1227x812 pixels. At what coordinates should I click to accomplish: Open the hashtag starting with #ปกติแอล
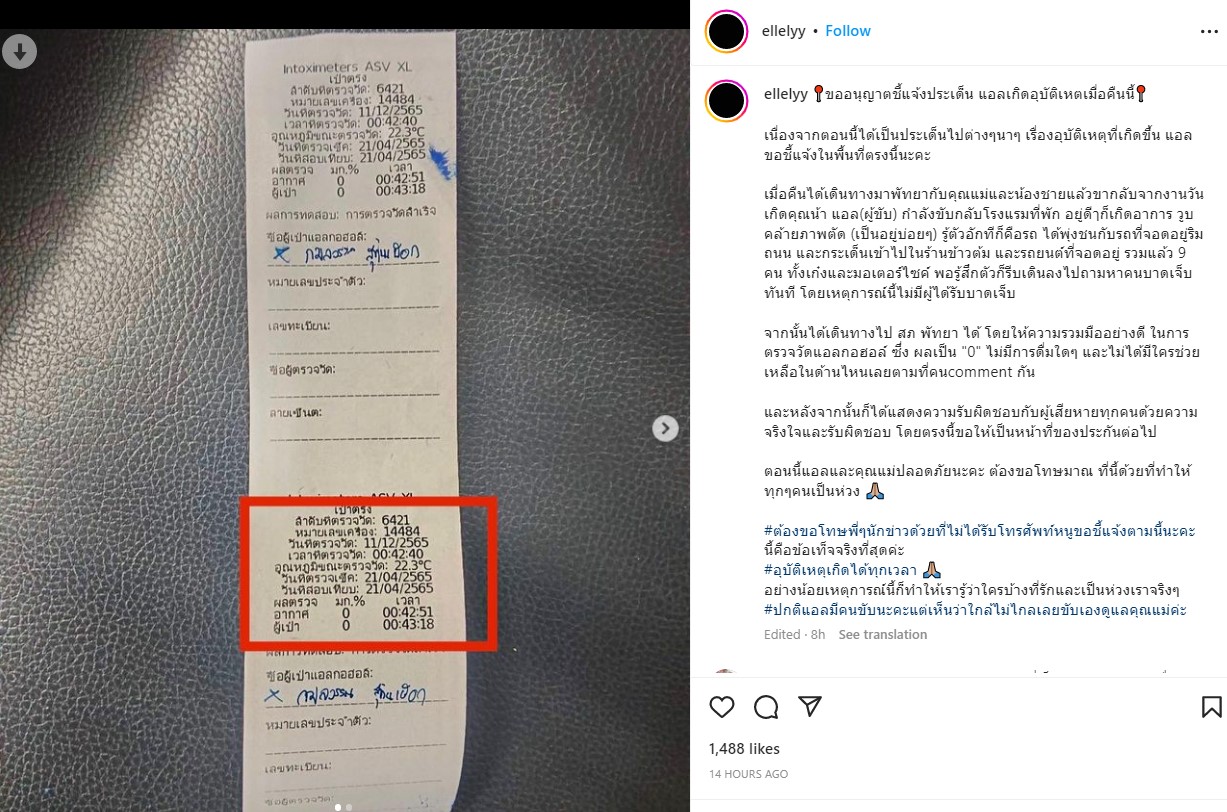coord(975,609)
